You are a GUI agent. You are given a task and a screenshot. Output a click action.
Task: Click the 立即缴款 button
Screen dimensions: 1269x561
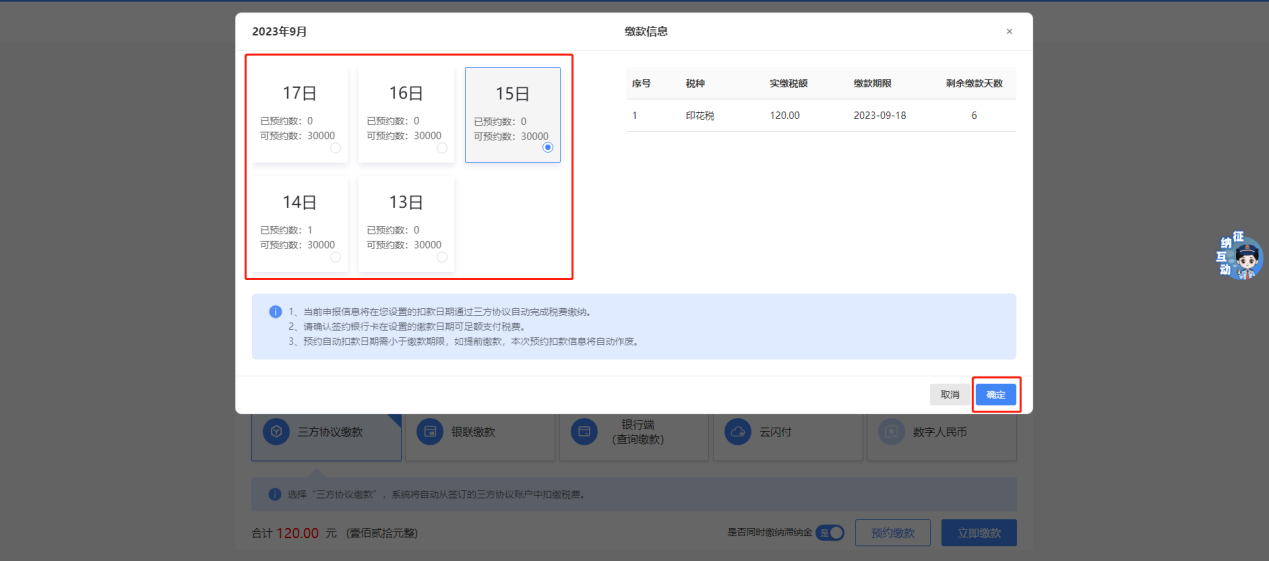pos(978,533)
